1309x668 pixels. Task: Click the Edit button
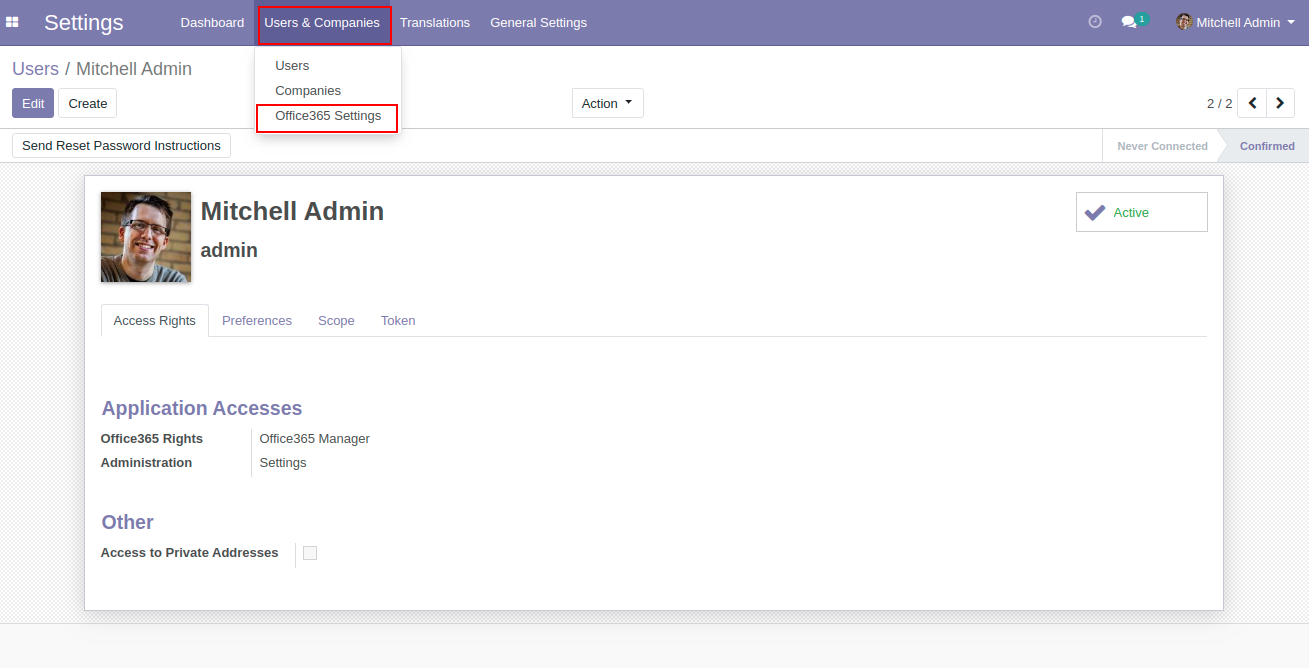(33, 103)
